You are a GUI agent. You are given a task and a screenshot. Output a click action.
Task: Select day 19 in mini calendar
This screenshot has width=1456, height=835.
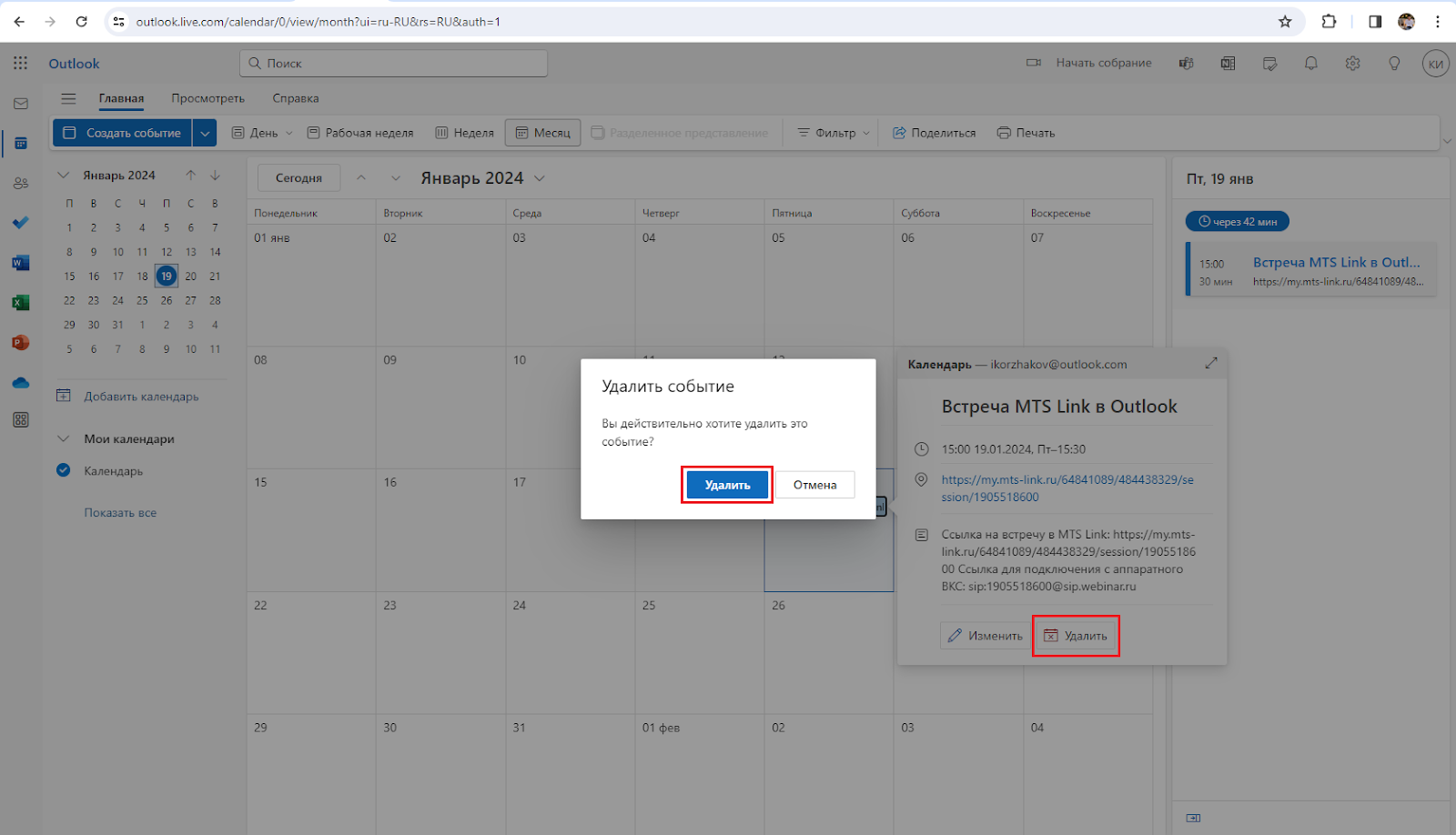click(167, 276)
